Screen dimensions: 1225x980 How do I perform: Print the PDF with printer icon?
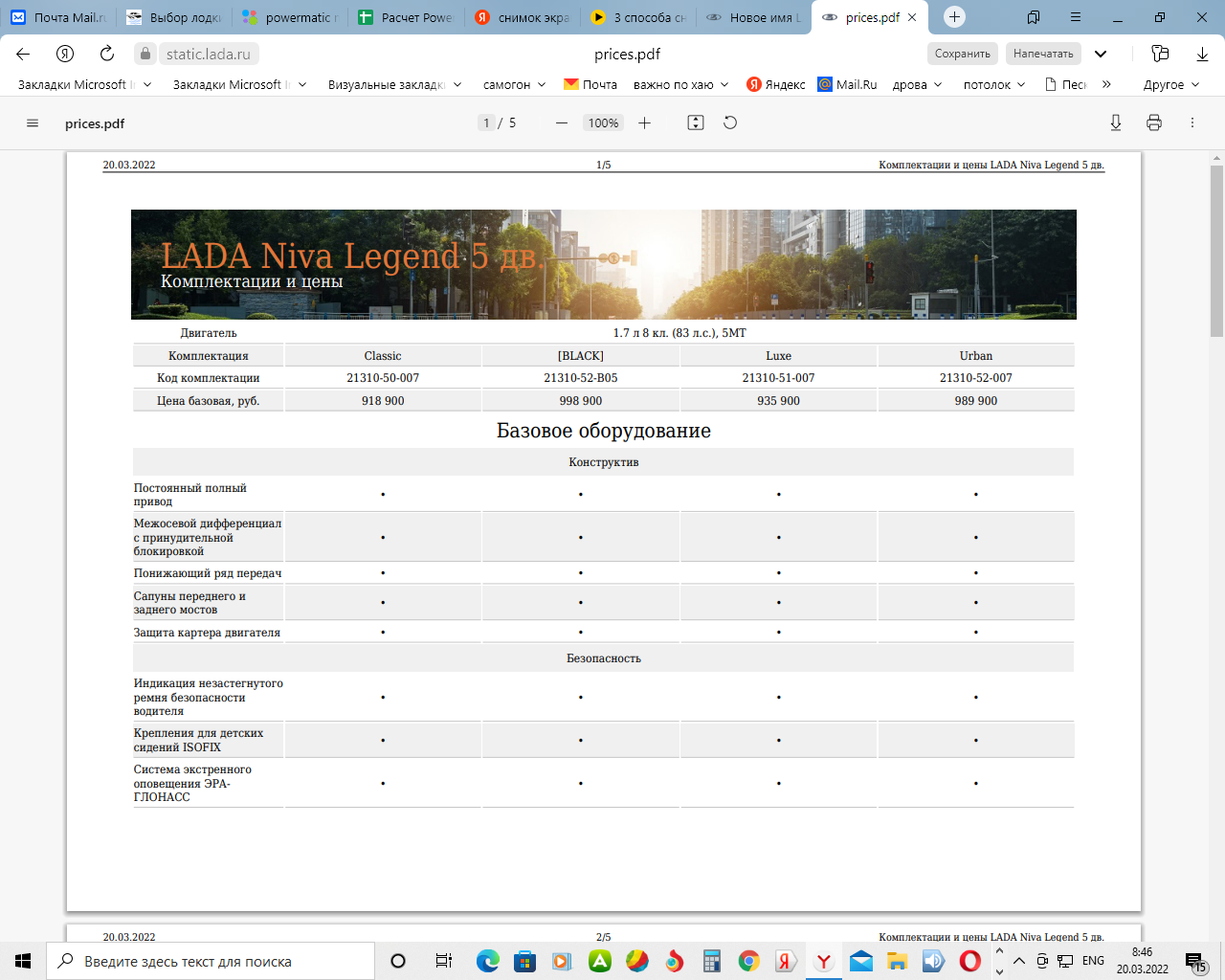pos(1154,123)
